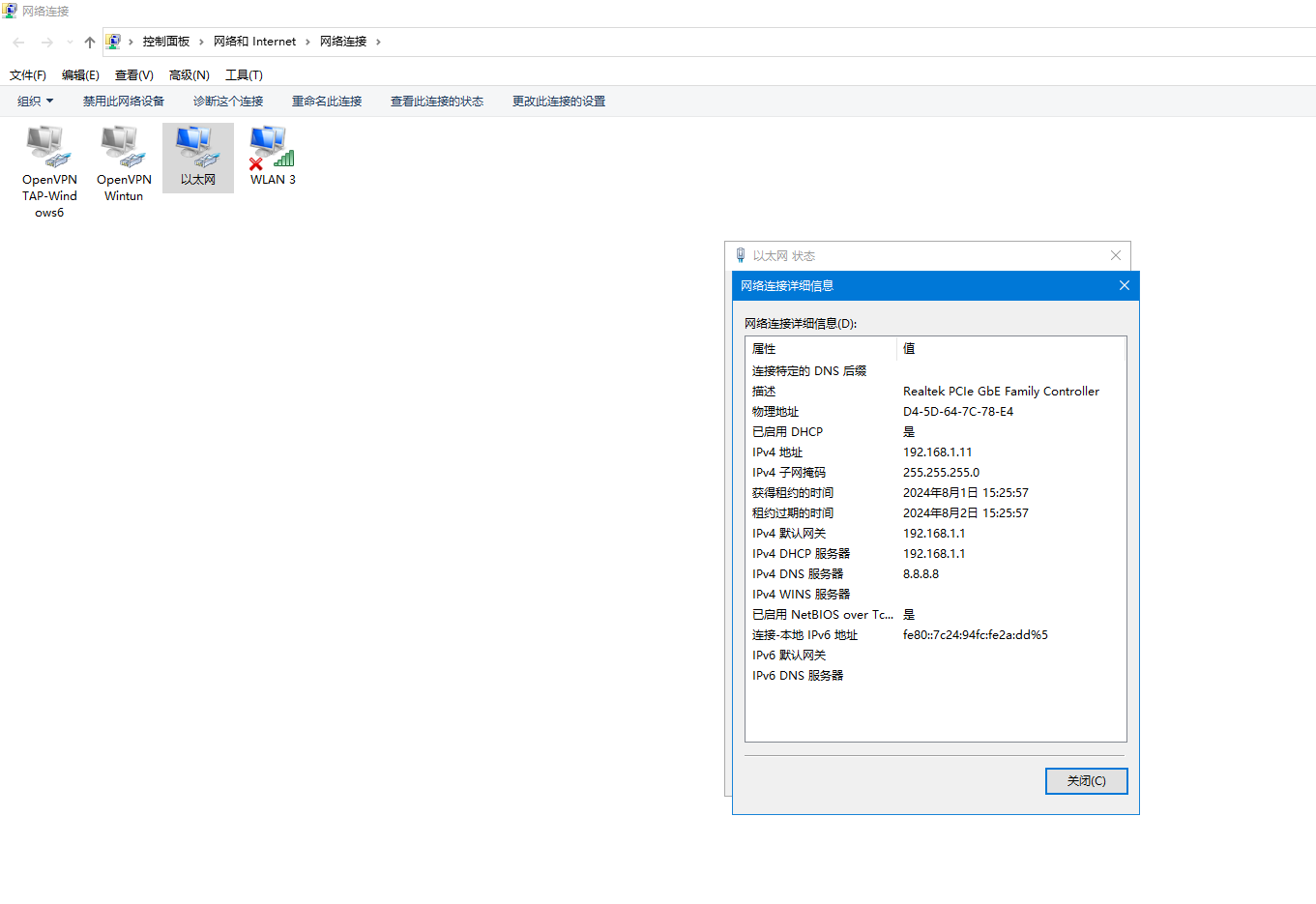Open the 工具(T) menu
The image size is (1316, 904).
[x=244, y=75]
